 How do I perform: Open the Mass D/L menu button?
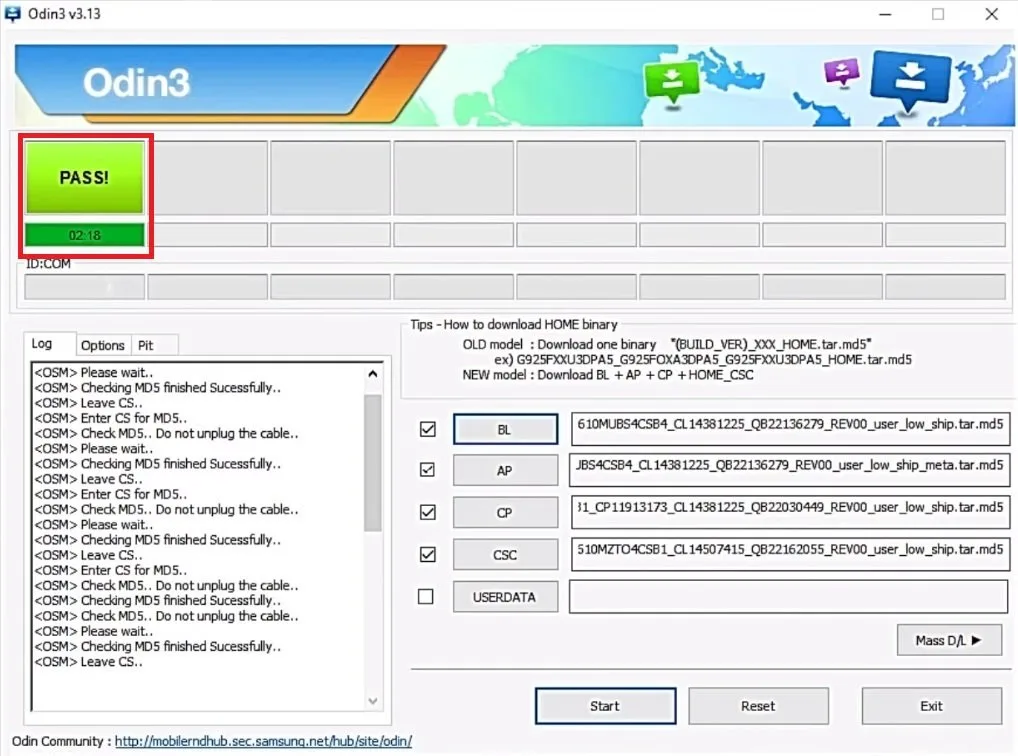[x=949, y=640]
